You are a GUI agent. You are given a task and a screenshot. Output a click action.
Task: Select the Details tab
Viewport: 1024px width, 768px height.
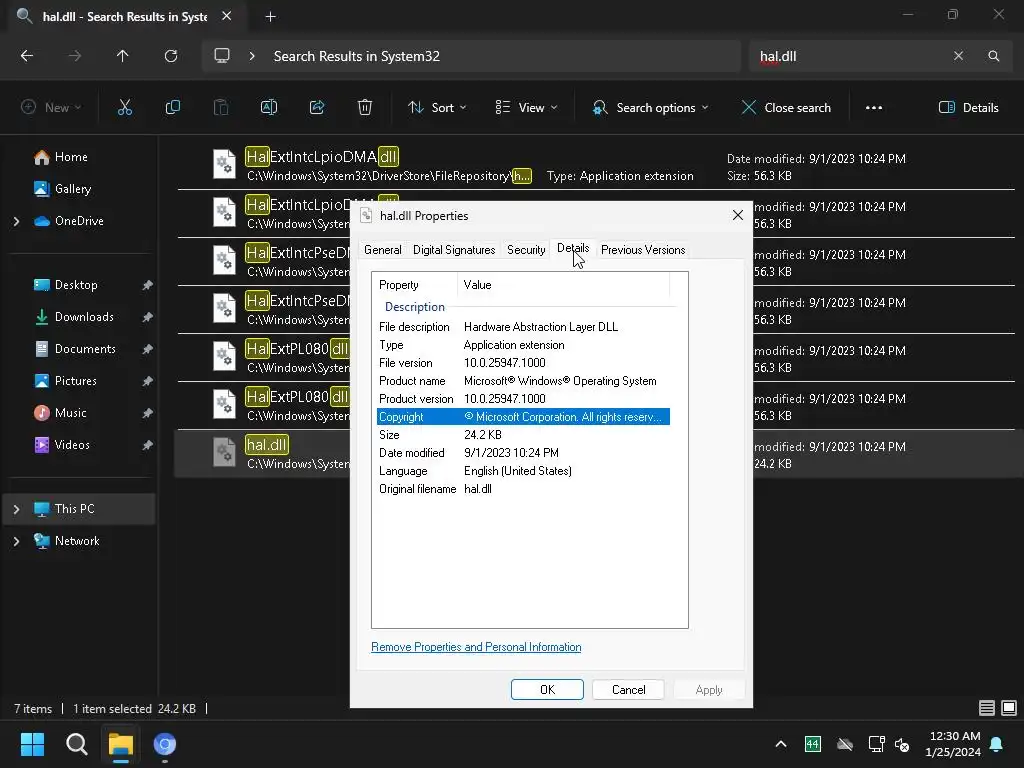[573, 248]
